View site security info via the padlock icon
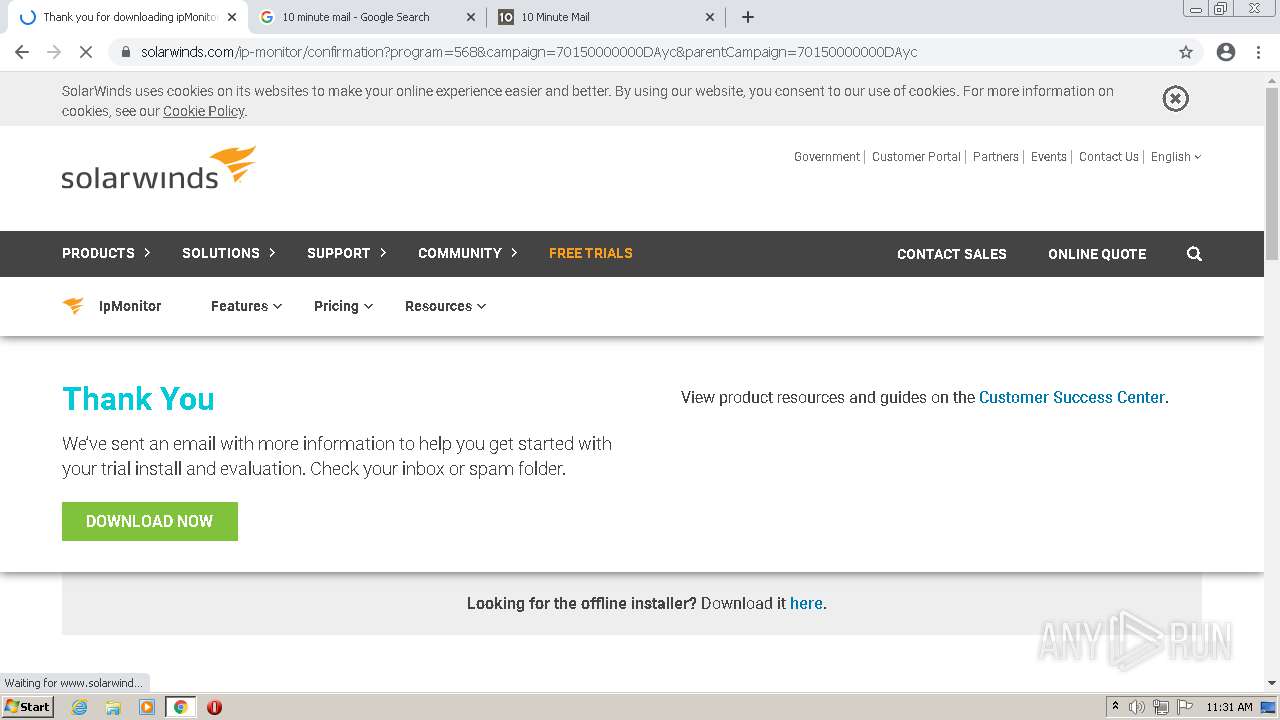Viewport: 1280px width, 720px height. [125, 52]
